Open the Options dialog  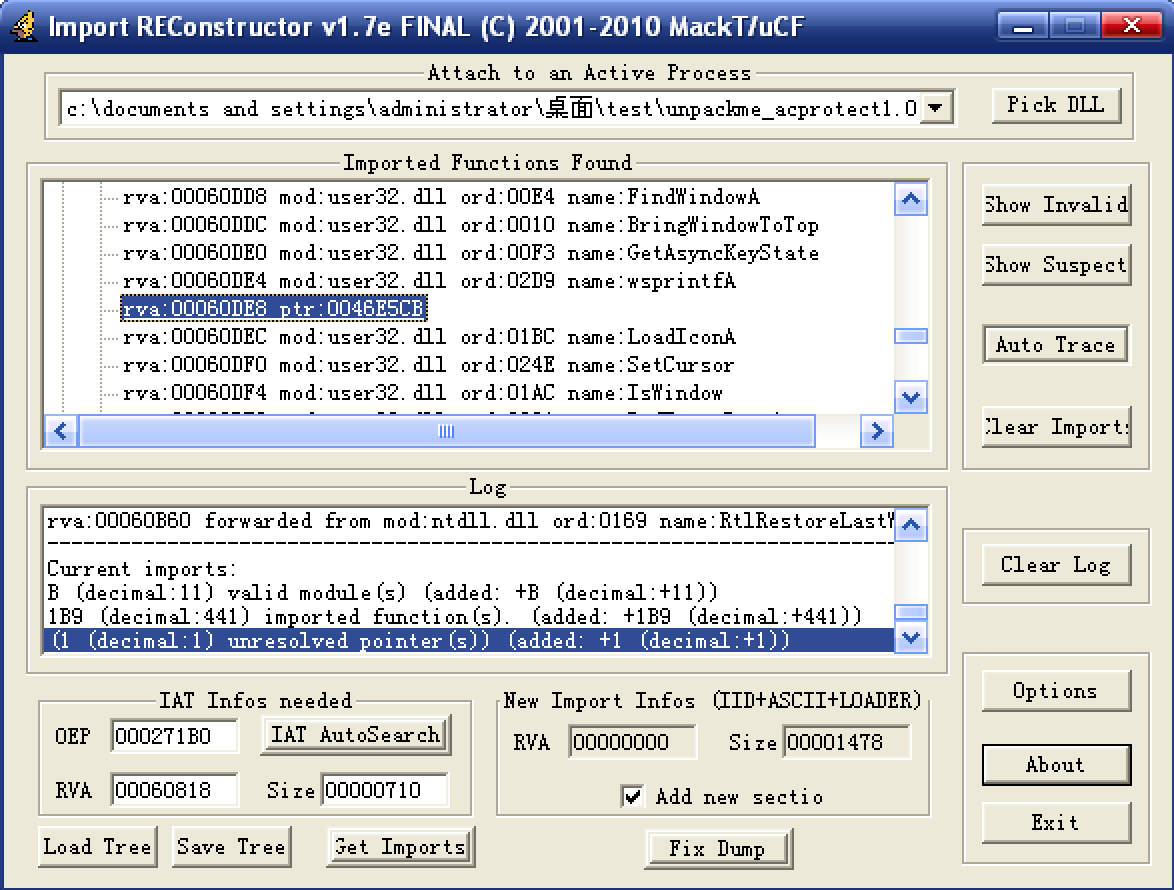(1055, 691)
